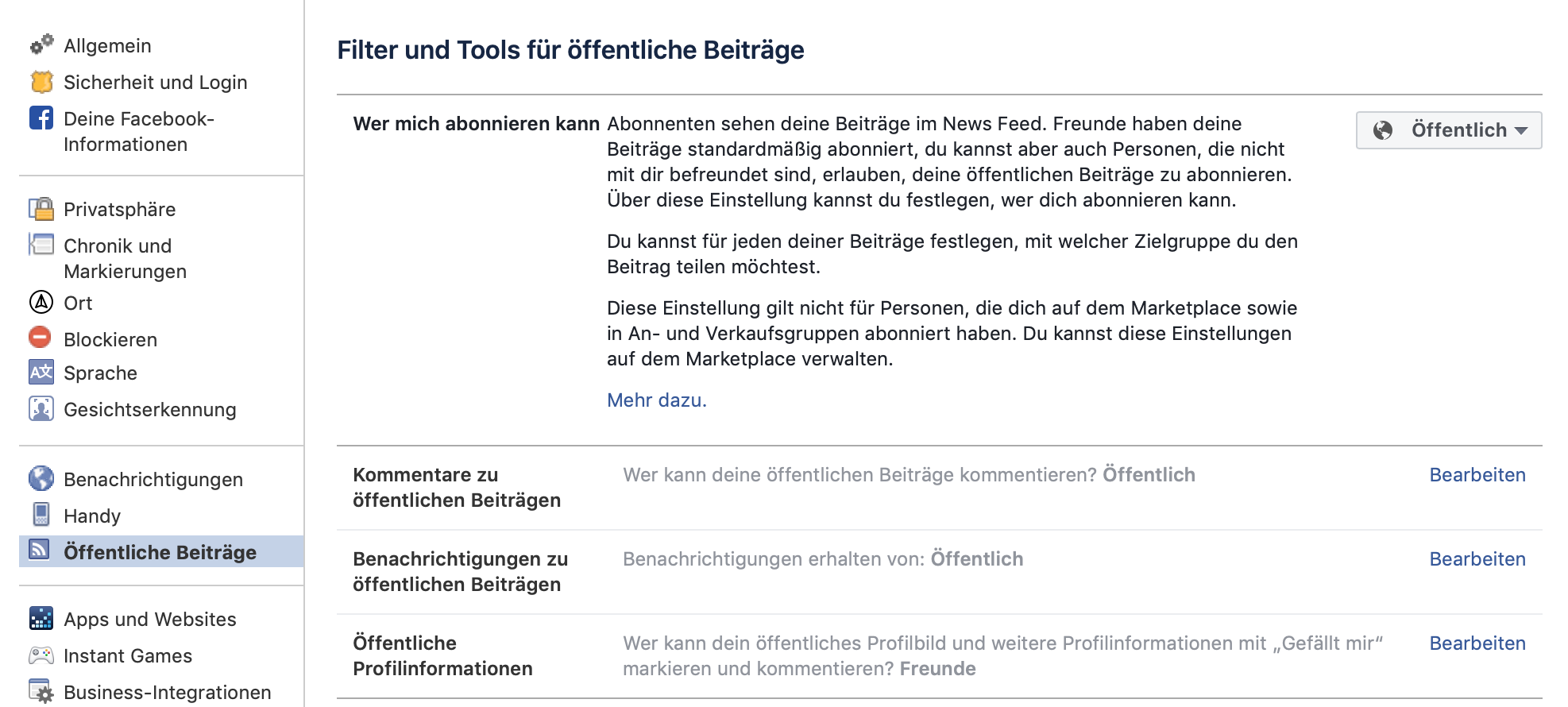Image resolution: width=1568 pixels, height=707 pixels.
Task: Click the Privatsphäre padlock icon
Action: (x=41, y=209)
